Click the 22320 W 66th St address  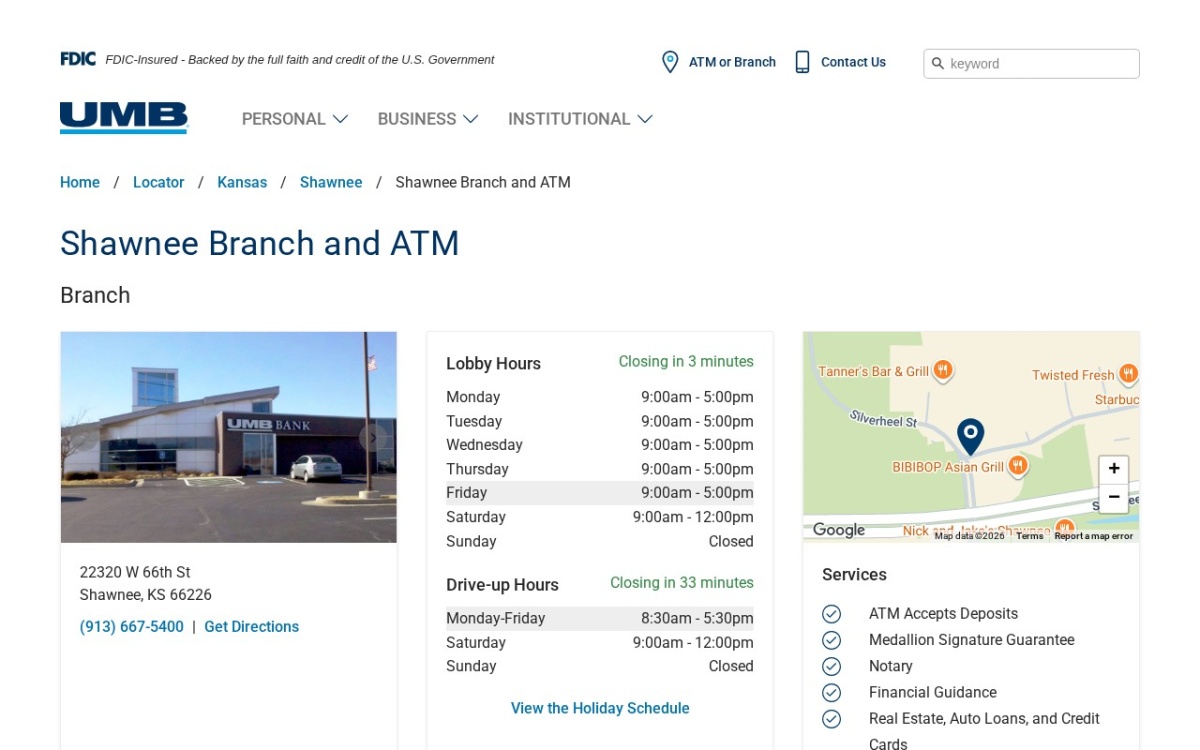pos(135,572)
